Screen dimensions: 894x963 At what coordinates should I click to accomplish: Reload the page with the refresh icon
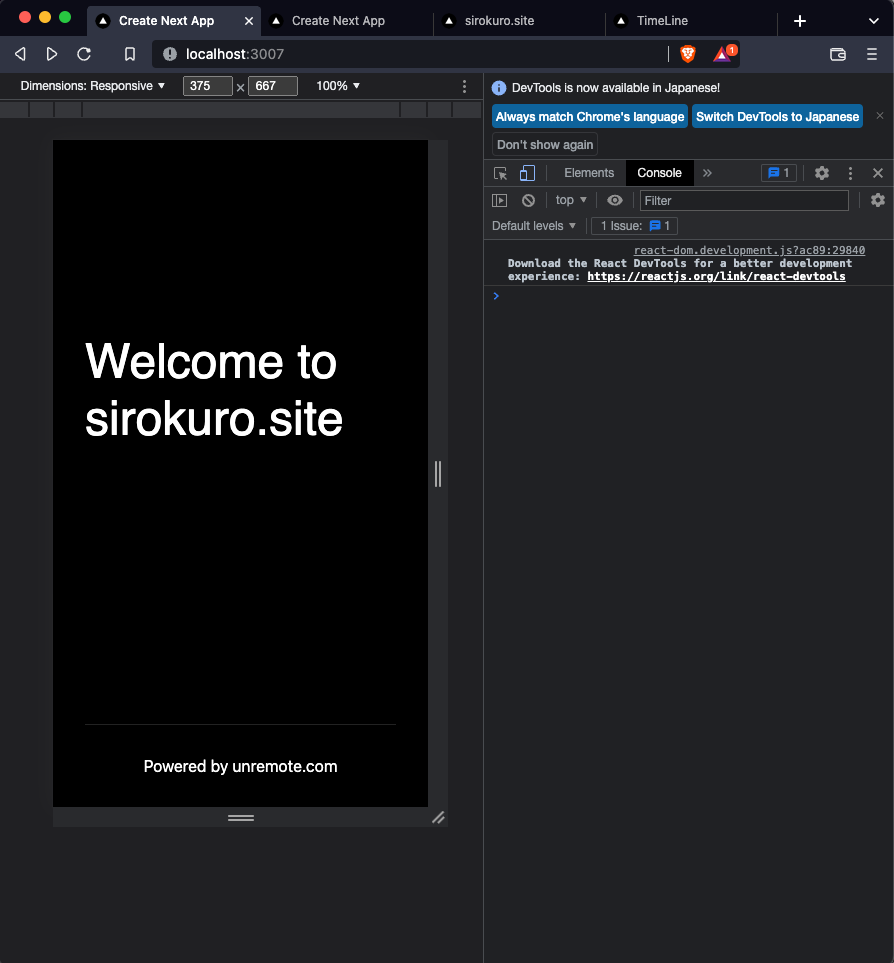(x=85, y=54)
